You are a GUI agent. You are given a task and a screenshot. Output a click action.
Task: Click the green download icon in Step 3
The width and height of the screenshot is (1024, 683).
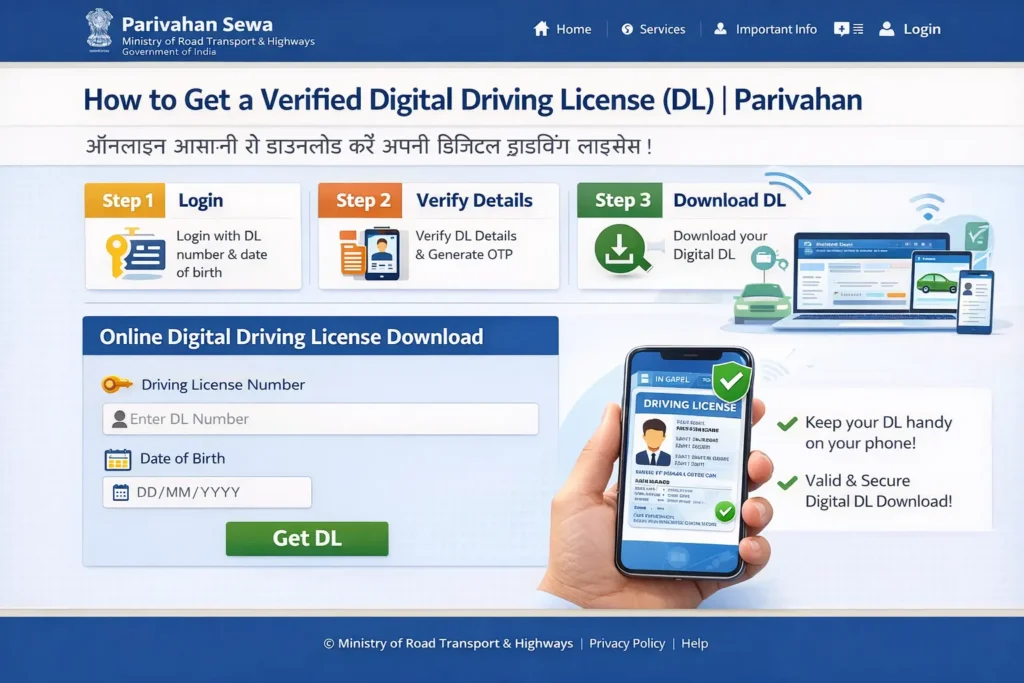pyautogui.click(x=620, y=250)
